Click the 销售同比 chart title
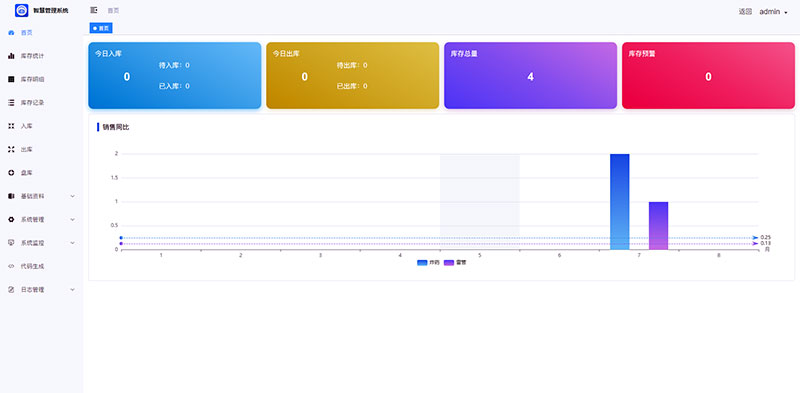 pos(116,127)
